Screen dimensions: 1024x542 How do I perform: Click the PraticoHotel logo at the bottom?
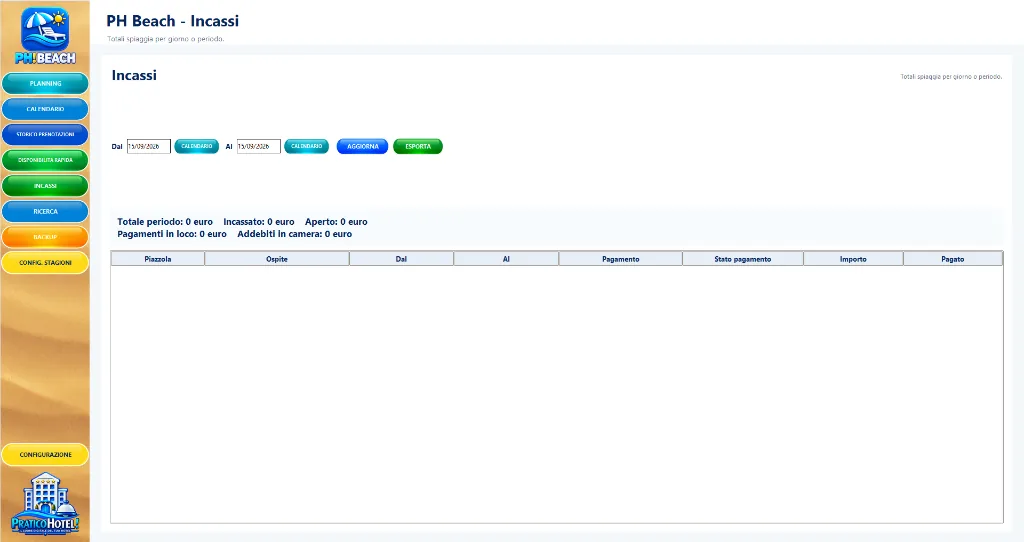point(45,503)
